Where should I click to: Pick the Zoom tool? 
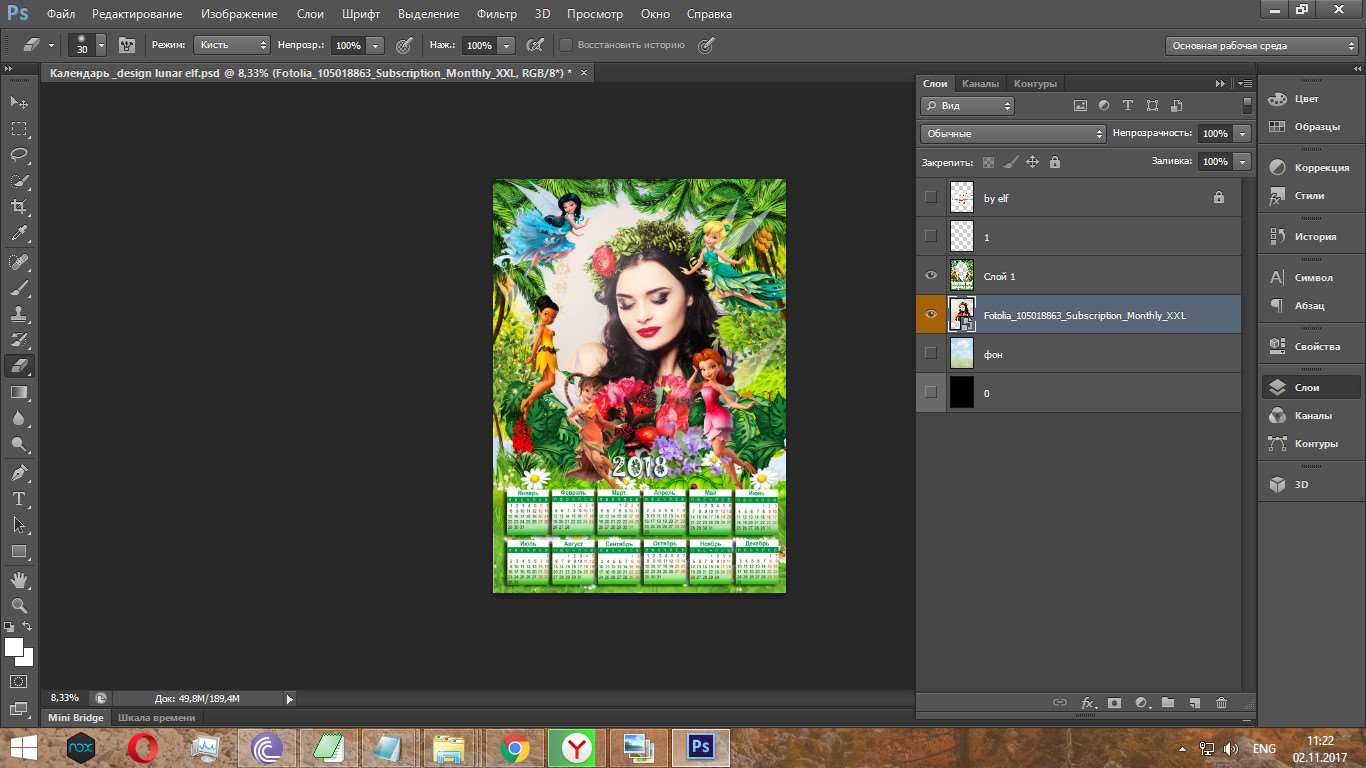tap(19, 606)
